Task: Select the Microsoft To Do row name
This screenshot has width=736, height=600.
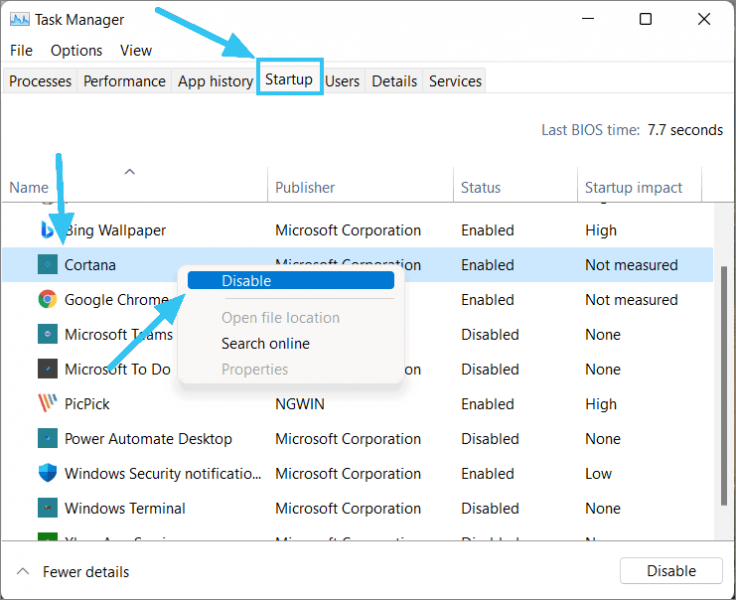Action: [x=117, y=369]
